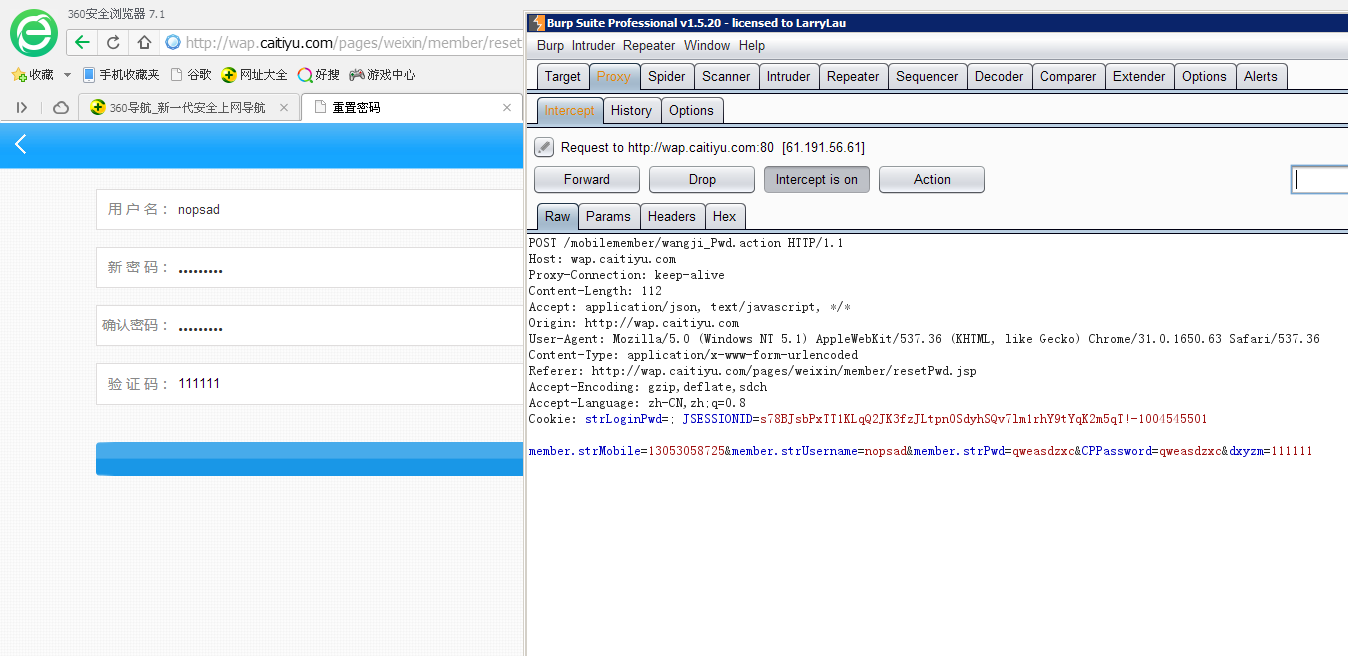The width and height of the screenshot is (1348, 656).
Task: Switch to the Intruder tool tab
Action: [x=788, y=77]
